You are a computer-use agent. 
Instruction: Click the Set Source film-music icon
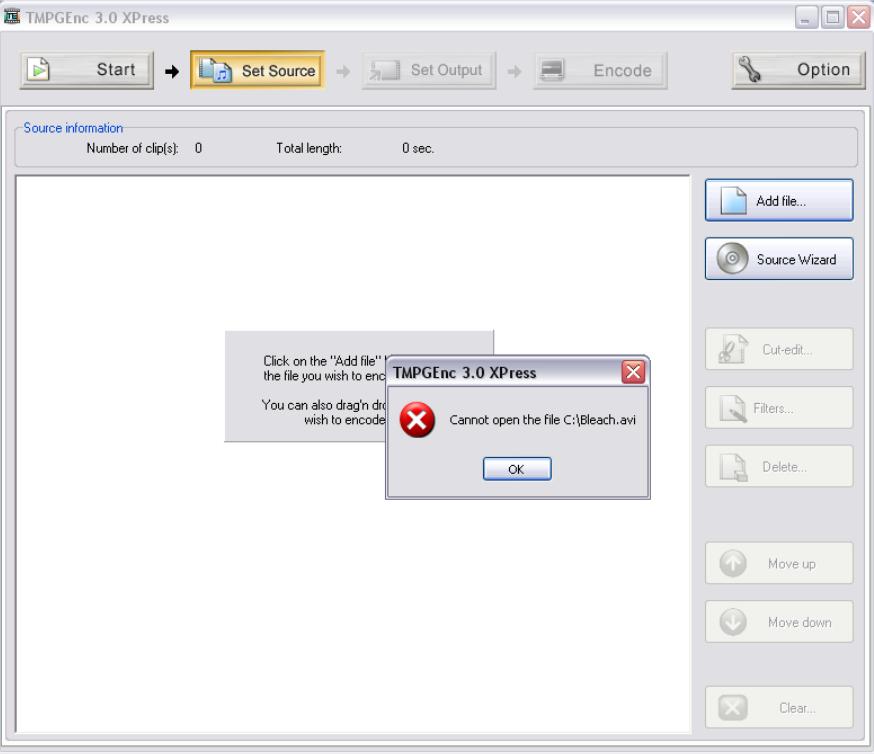(216, 70)
